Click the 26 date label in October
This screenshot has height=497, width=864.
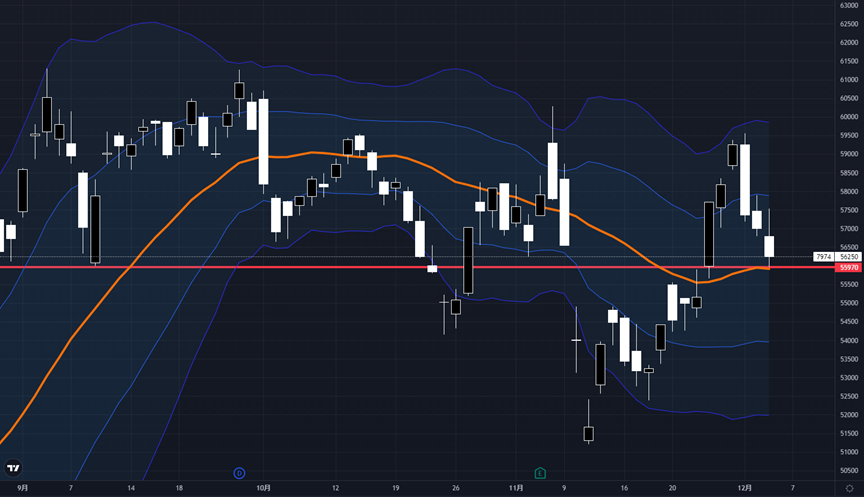[455, 488]
